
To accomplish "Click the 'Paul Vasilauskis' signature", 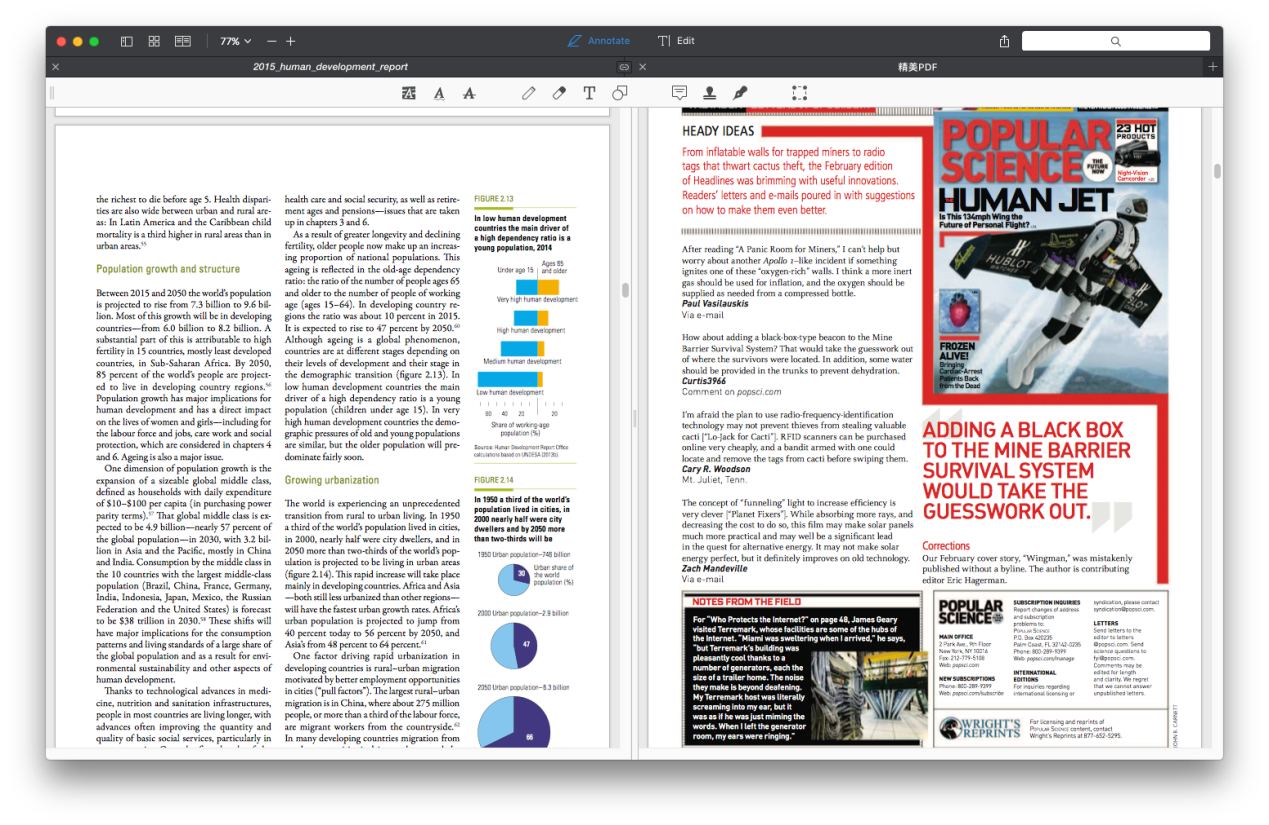I will coord(715,304).
